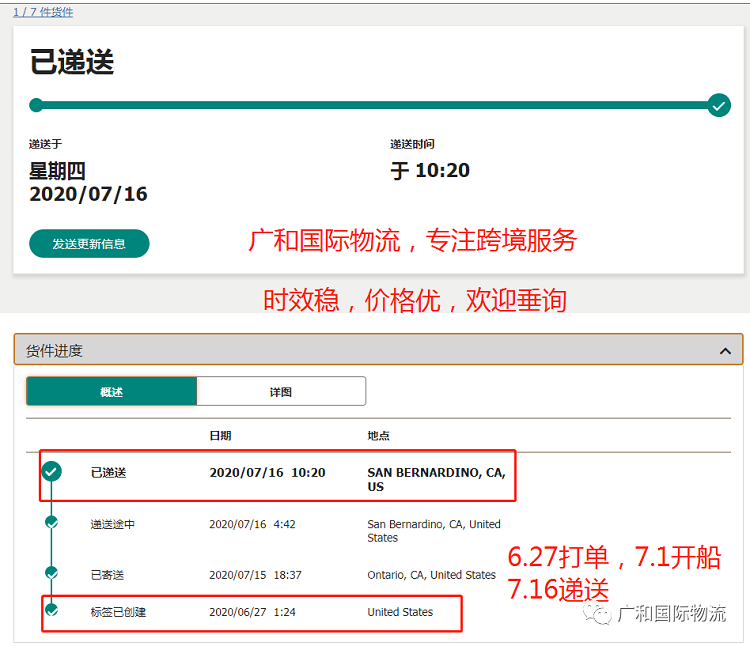Click the 货件进度 section header title
The image size is (750, 646).
click(x=54, y=351)
